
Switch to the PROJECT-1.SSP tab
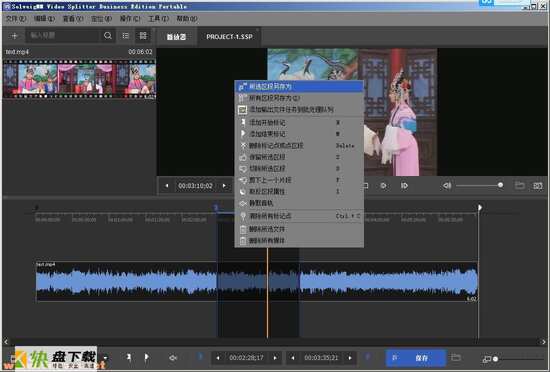[x=229, y=37]
